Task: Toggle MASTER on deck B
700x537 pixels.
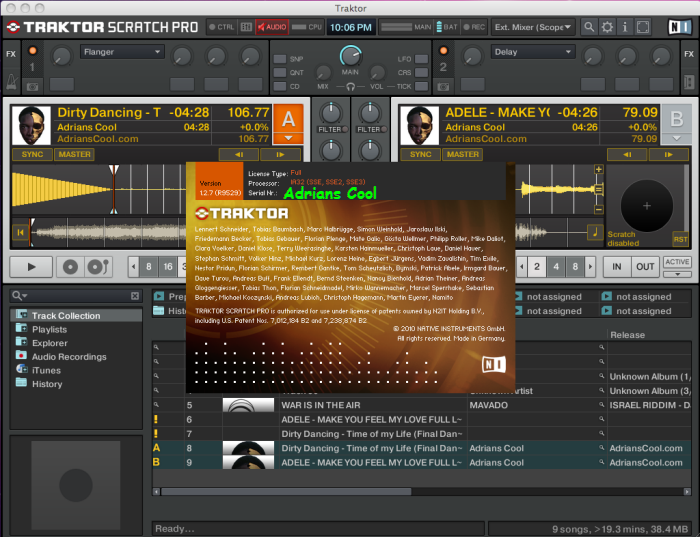Action: [x=462, y=154]
